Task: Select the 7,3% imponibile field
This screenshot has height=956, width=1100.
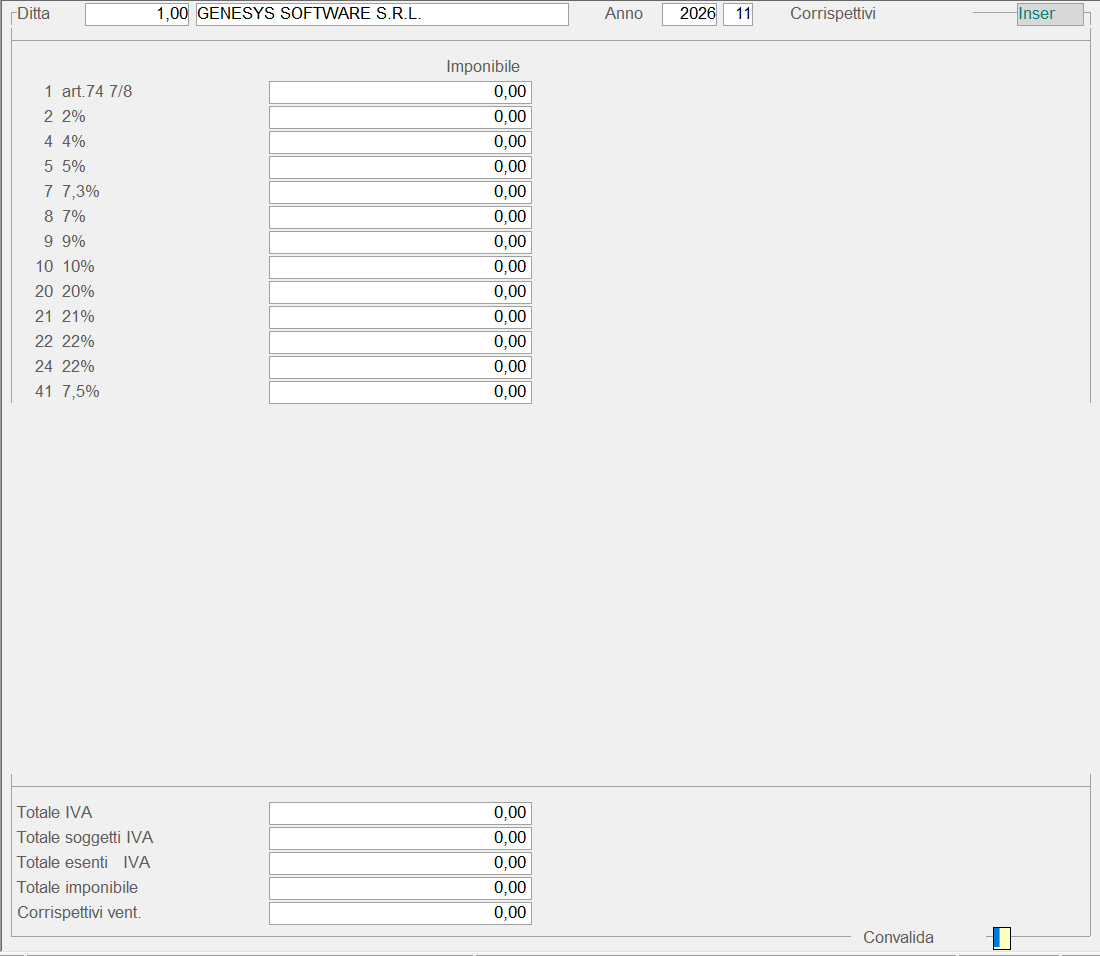Action: click(x=400, y=192)
